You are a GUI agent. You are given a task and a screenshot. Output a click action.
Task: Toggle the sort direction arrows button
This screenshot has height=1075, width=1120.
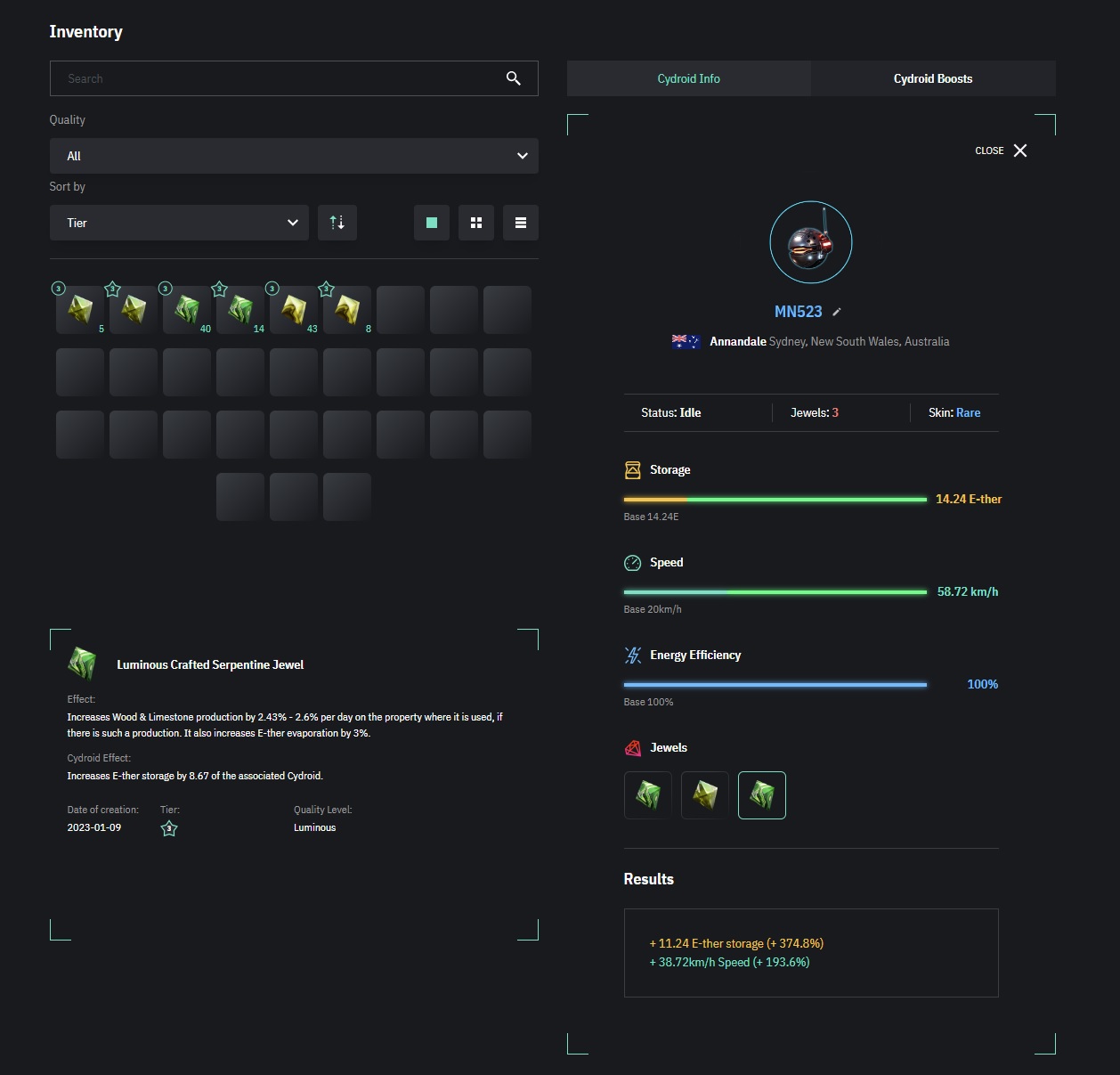click(x=337, y=223)
